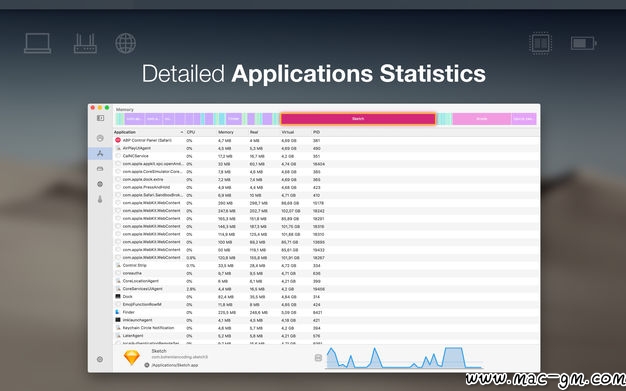This screenshot has height=391, width=626.
Task: Click the globe network icon
Action: coord(126,43)
